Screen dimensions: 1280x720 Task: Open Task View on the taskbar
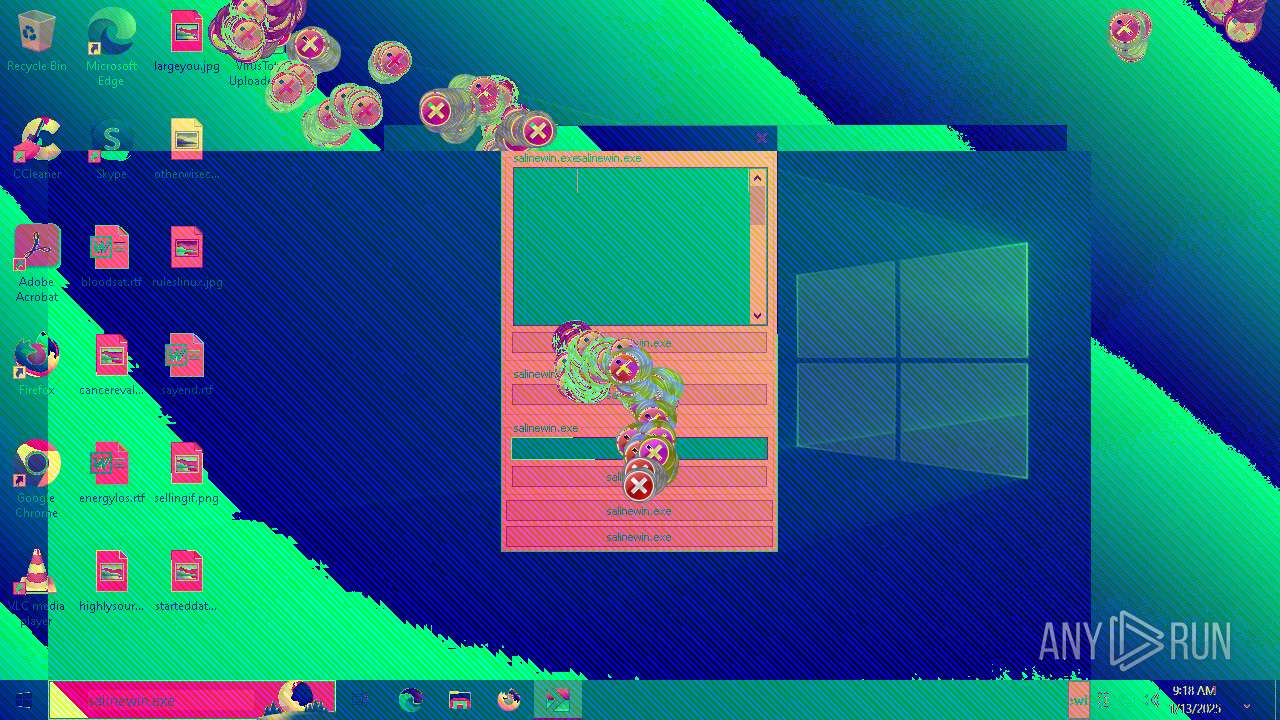tap(361, 700)
